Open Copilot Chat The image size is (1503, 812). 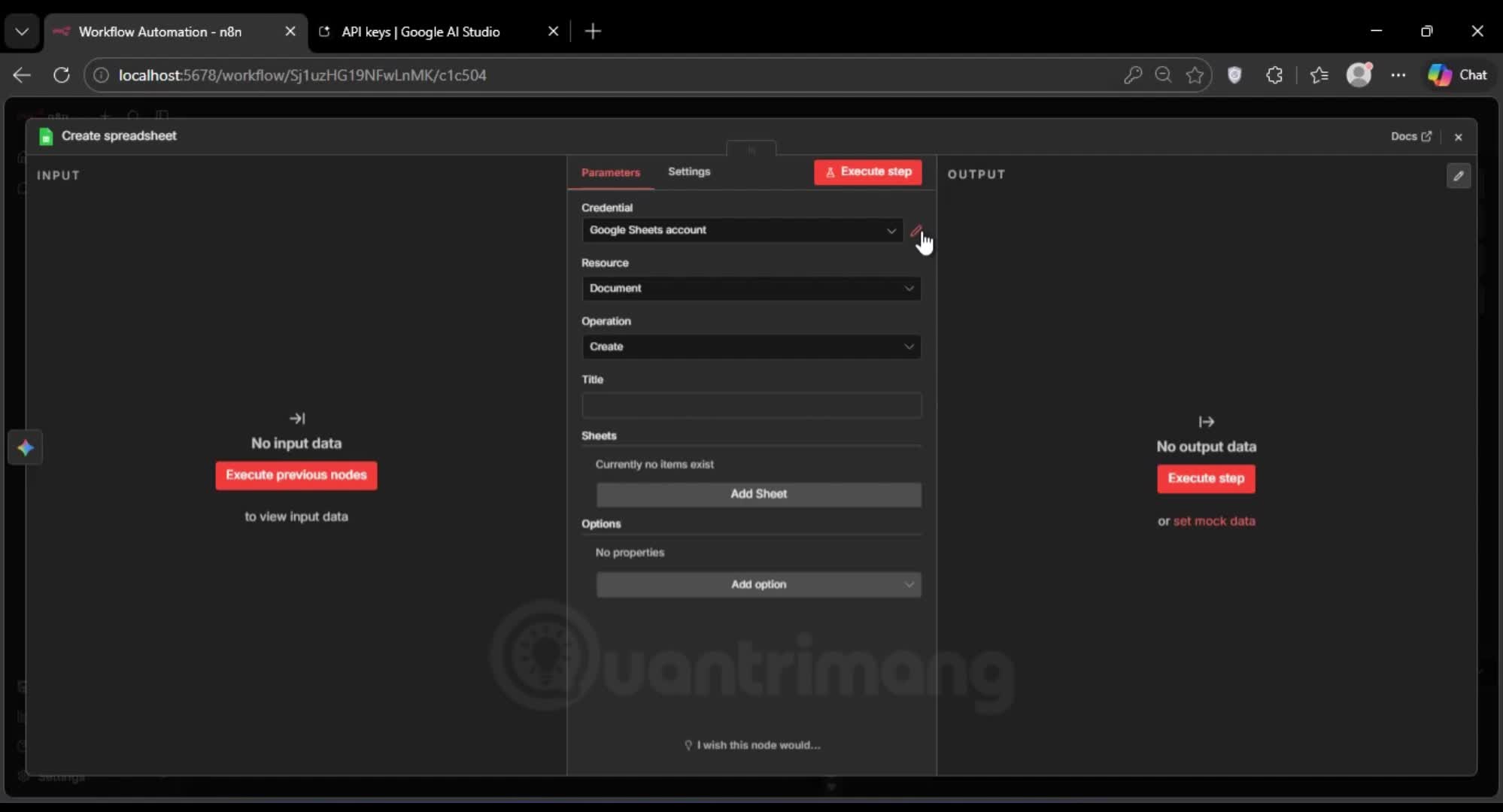(x=1457, y=75)
